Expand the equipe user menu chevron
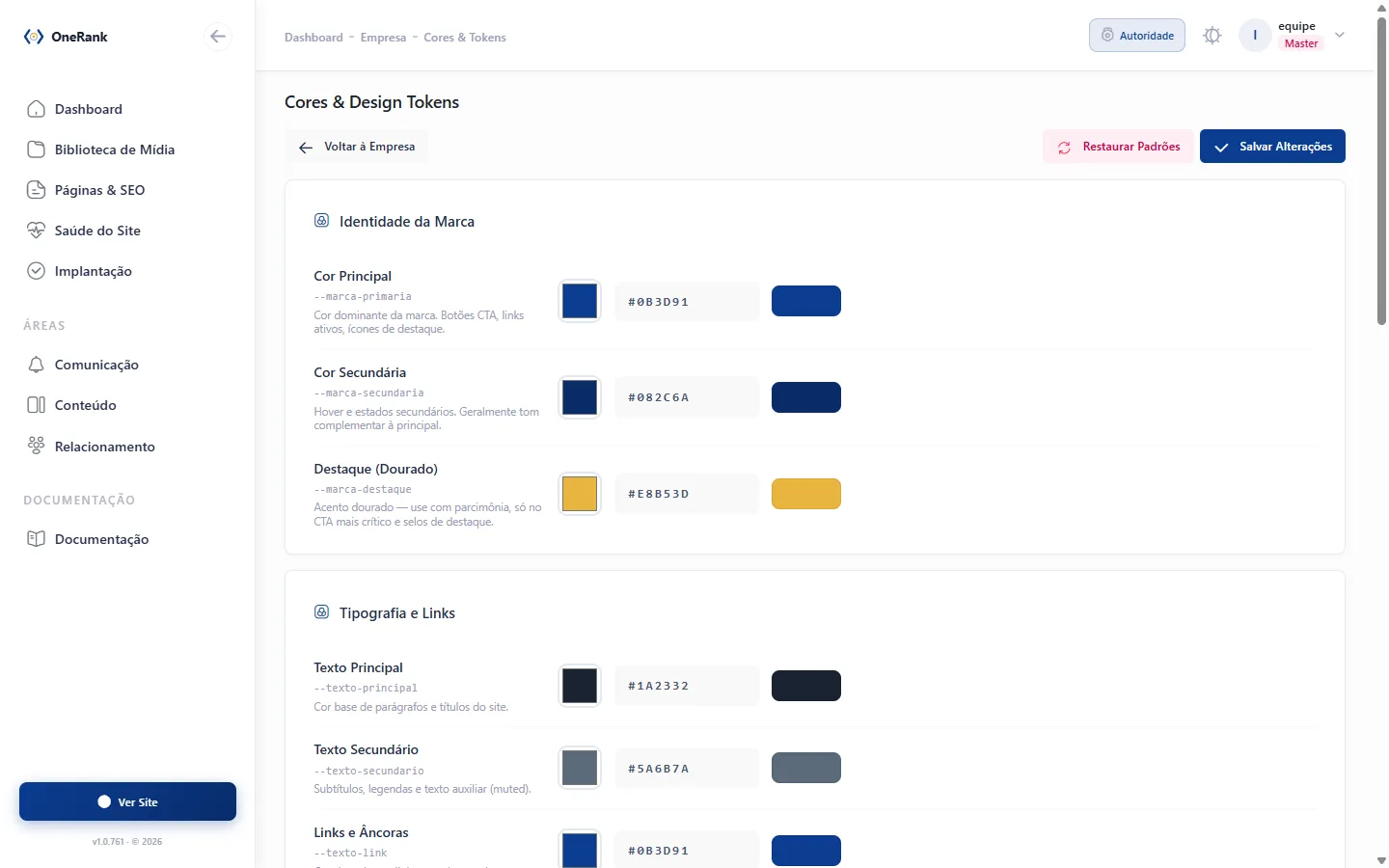The width and height of the screenshot is (1389, 868). (1340, 36)
